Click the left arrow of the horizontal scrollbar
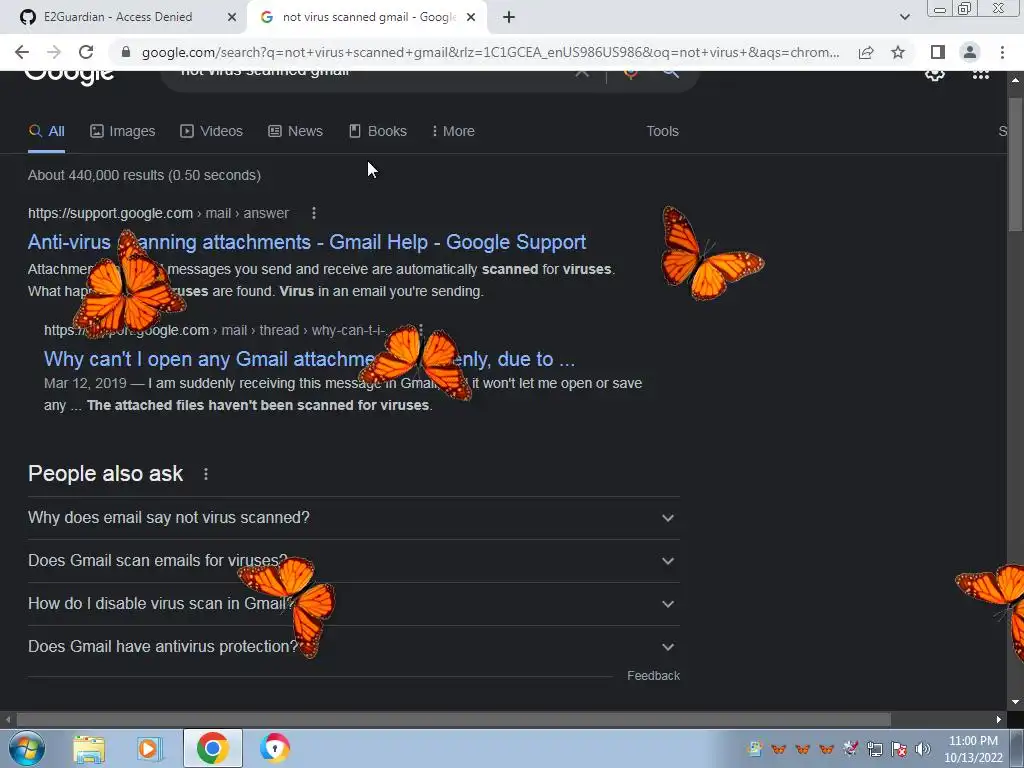The height and width of the screenshot is (768, 1024). tap(7, 719)
